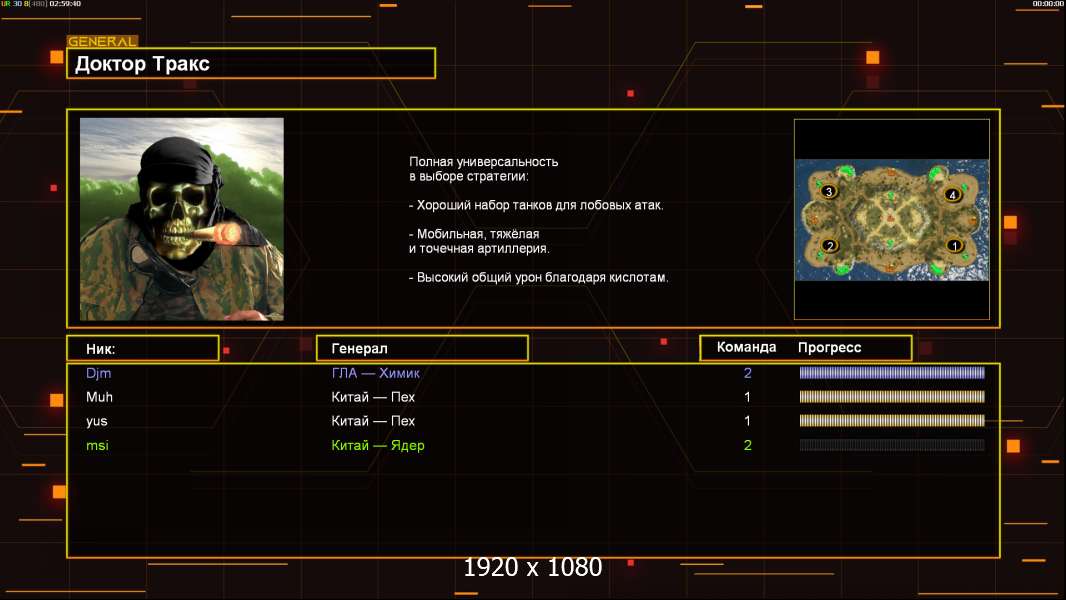Click start position 2 on the map
The width and height of the screenshot is (1066, 600).
pyautogui.click(x=829, y=246)
